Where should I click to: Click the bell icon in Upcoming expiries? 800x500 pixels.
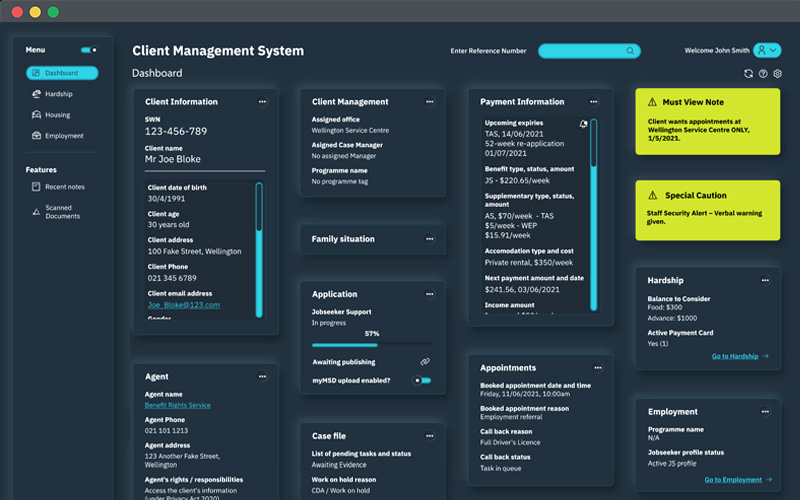583,123
